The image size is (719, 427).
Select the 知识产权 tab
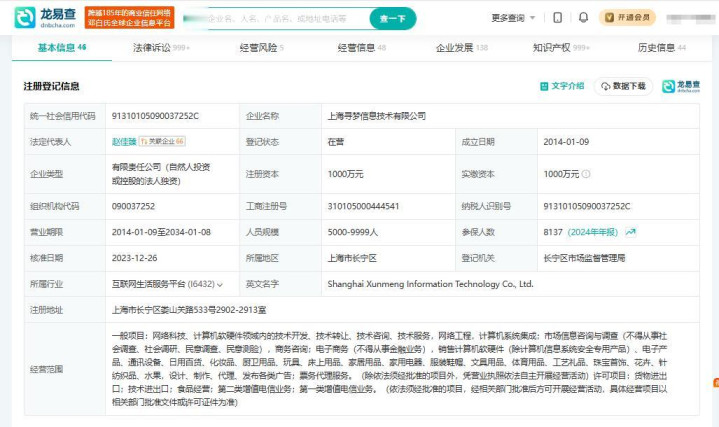[x=561, y=47]
